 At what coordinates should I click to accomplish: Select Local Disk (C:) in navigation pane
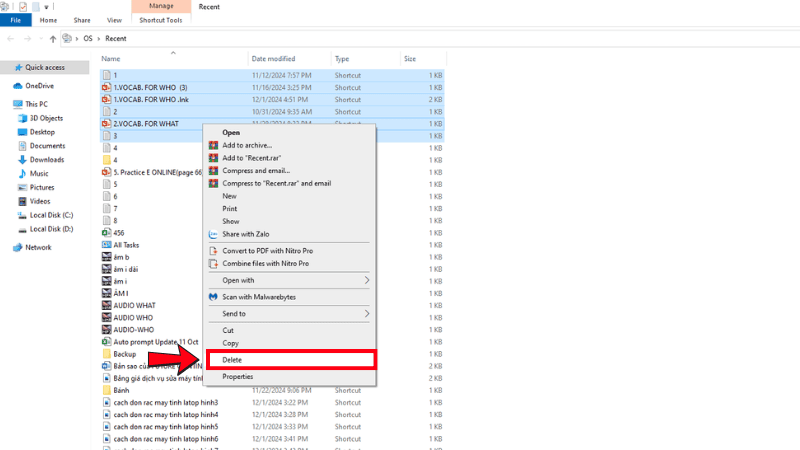tap(50, 215)
